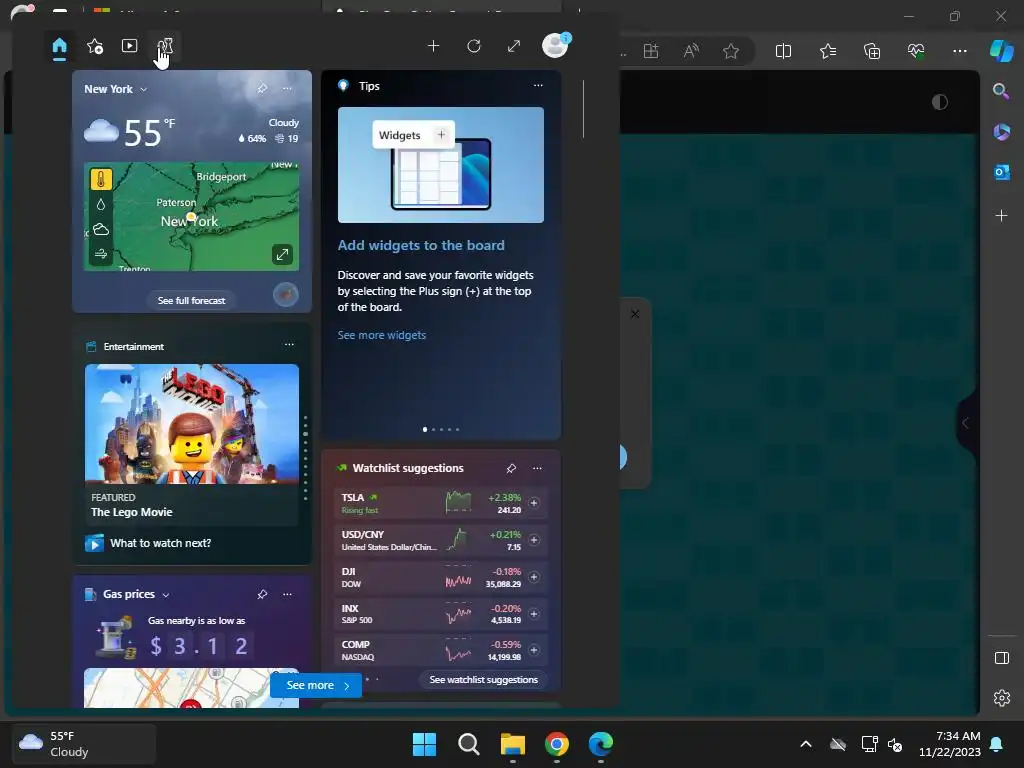Open Outlook in Edge sidebar
Viewport: 1024px width, 768px height.
pyautogui.click(x=1002, y=172)
